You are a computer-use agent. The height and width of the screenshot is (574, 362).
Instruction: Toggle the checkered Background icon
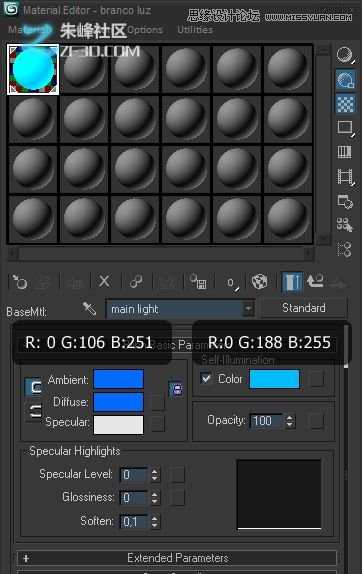click(345, 104)
